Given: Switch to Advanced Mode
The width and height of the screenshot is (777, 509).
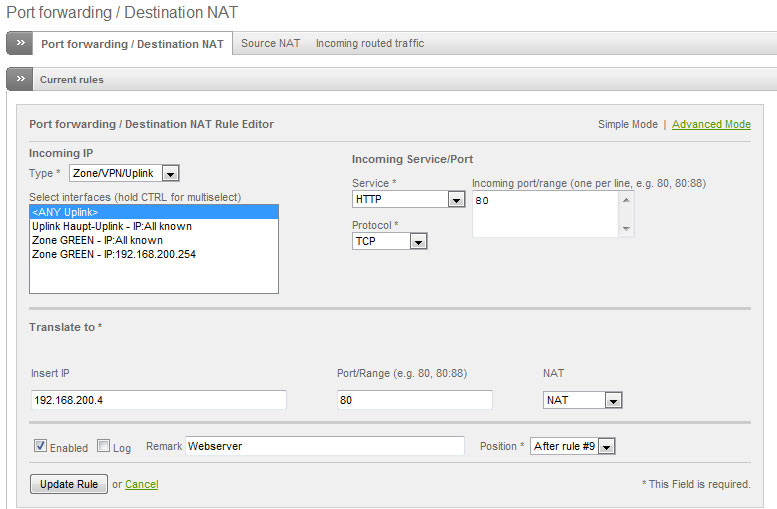Looking at the screenshot, I should (711, 124).
